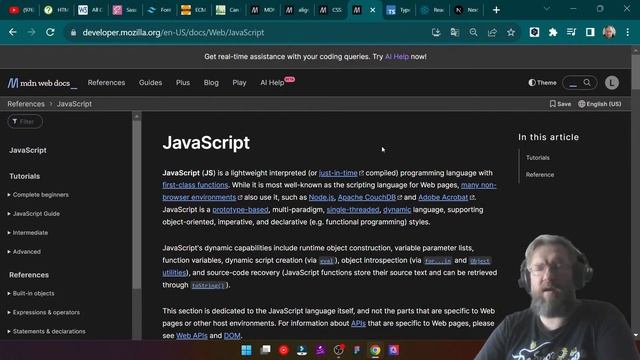Image resolution: width=640 pixels, height=360 pixels.
Task: Open AI Help from the header
Action: tap(272, 82)
